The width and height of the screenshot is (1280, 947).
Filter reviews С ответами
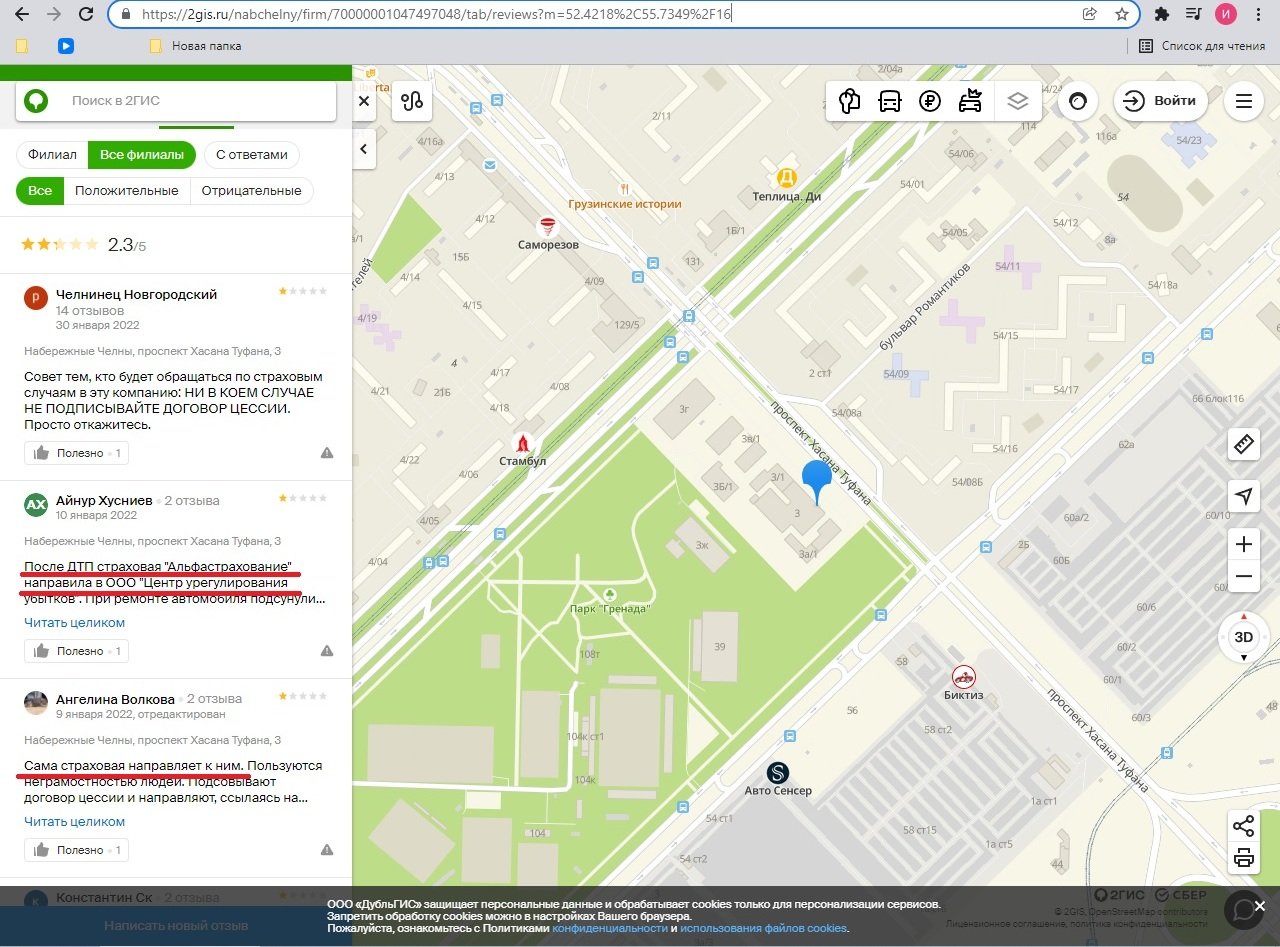(251, 155)
